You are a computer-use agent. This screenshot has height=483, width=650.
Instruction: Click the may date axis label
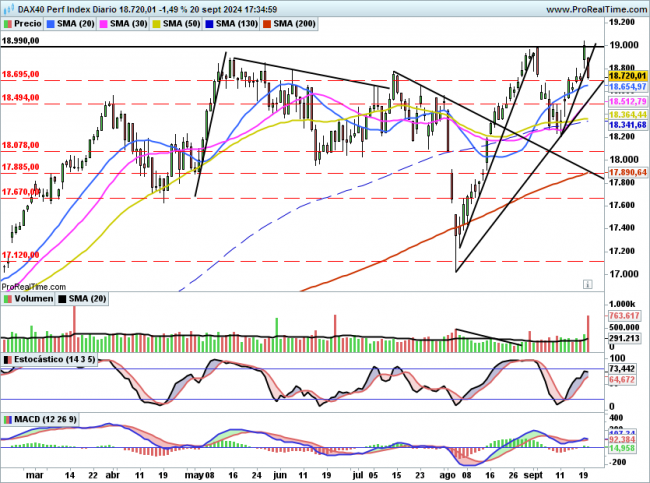coord(194,475)
